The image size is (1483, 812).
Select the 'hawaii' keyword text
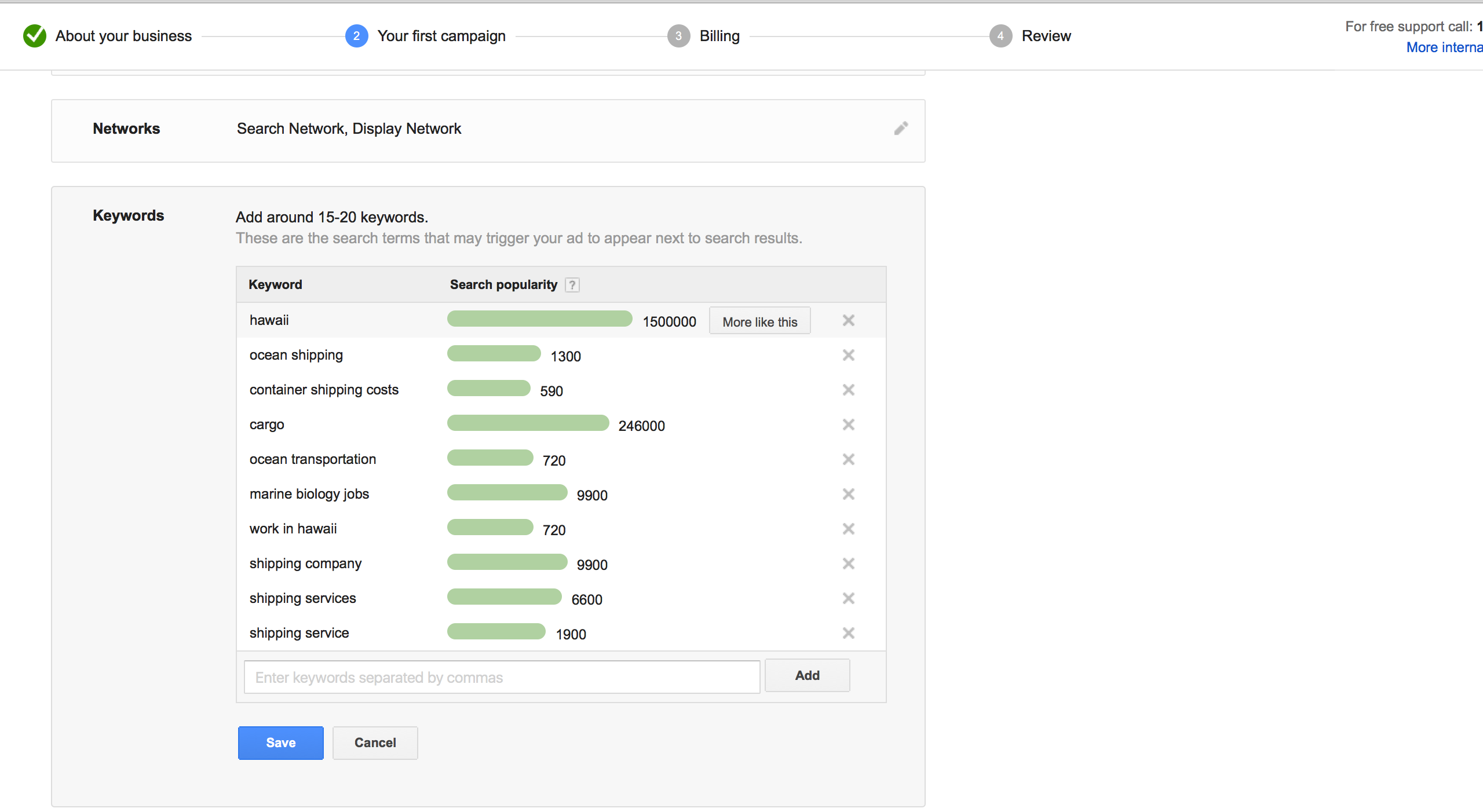(269, 320)
